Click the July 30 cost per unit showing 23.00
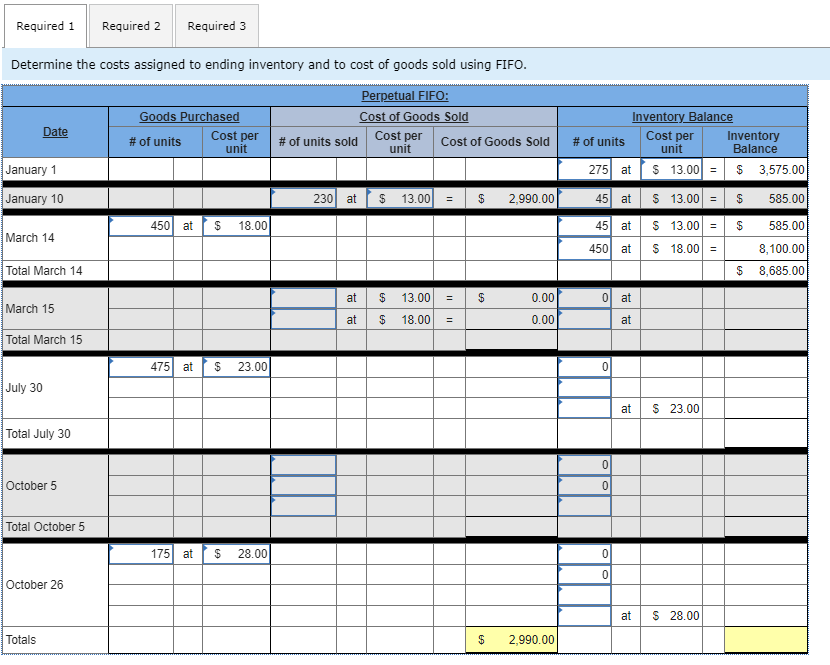The height and width of the screenshot is (665, 830). click(x=236, y=367)
